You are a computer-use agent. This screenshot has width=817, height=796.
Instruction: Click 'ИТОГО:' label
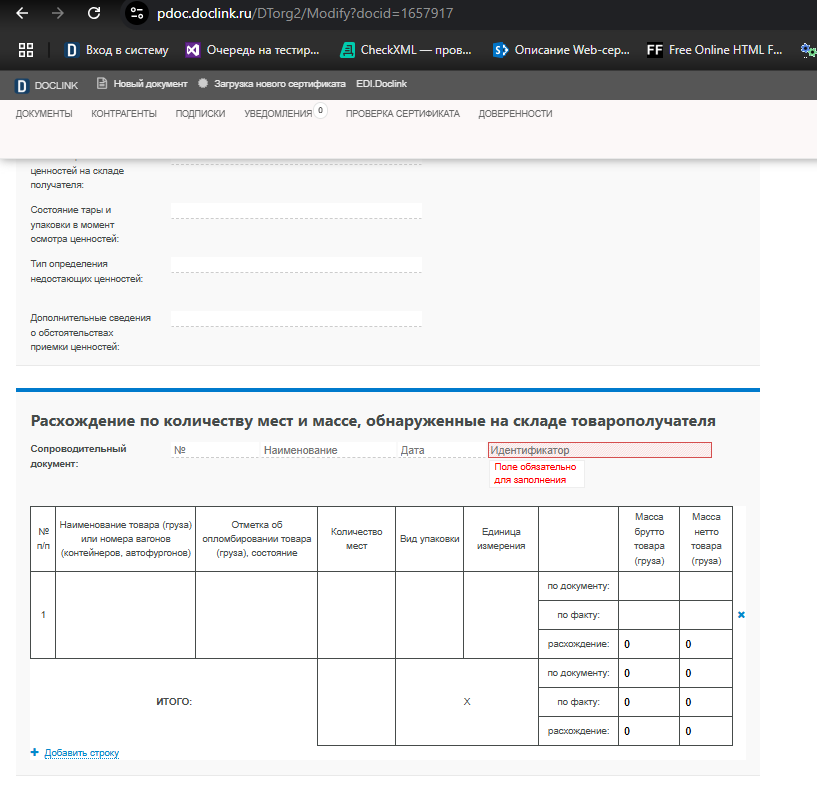pos(174,702)
